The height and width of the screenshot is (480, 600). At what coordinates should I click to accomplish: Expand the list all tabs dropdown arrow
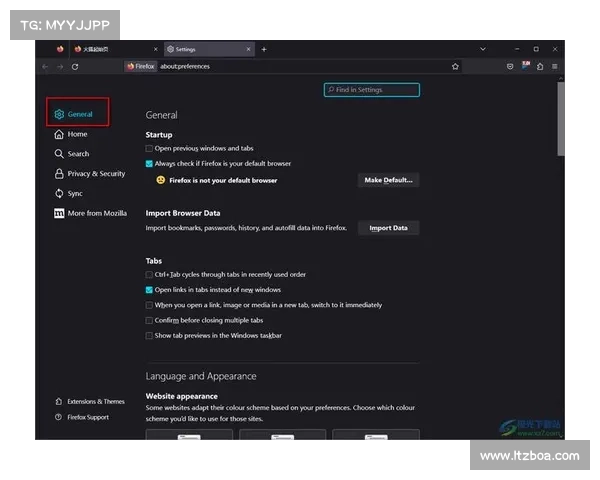pos(483,49)
